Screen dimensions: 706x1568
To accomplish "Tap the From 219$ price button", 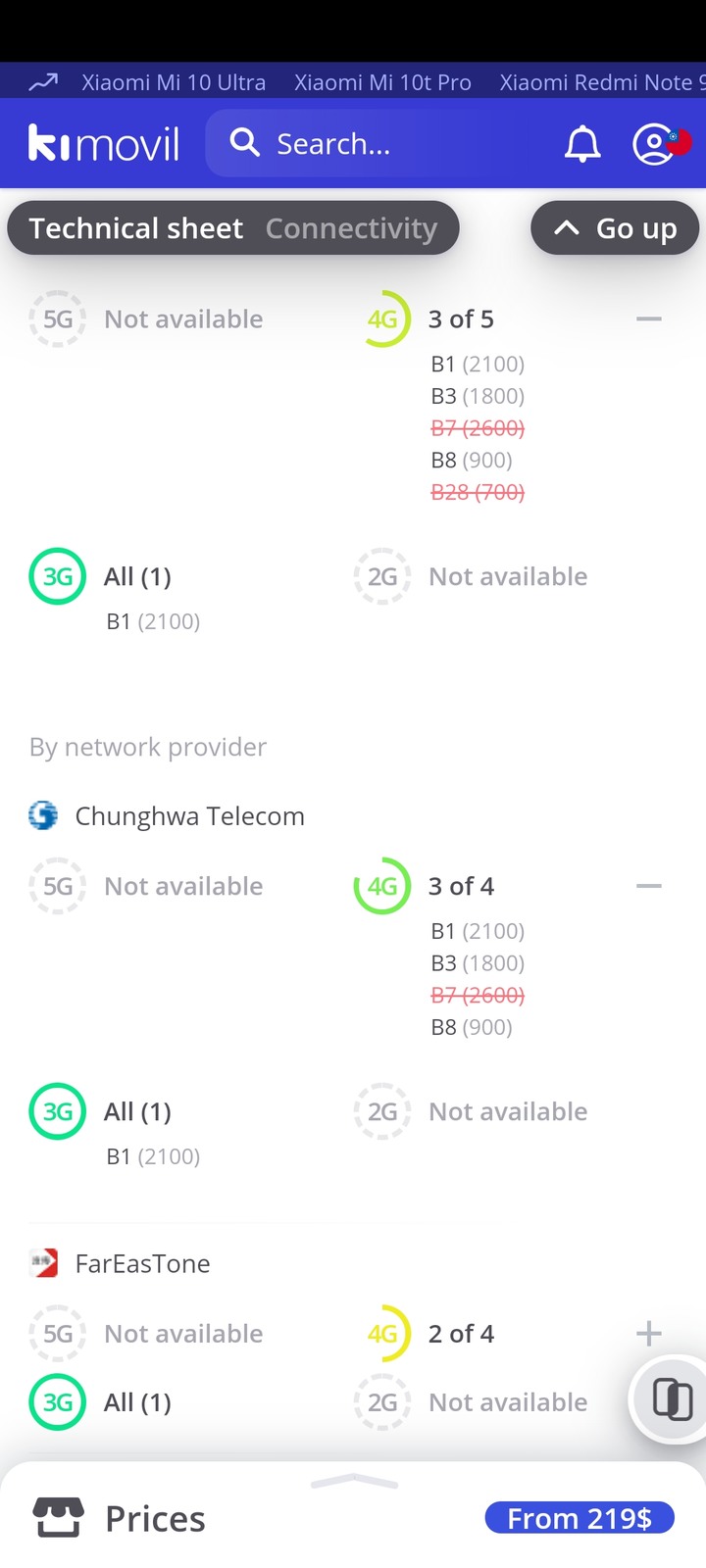I will 580,1518.
